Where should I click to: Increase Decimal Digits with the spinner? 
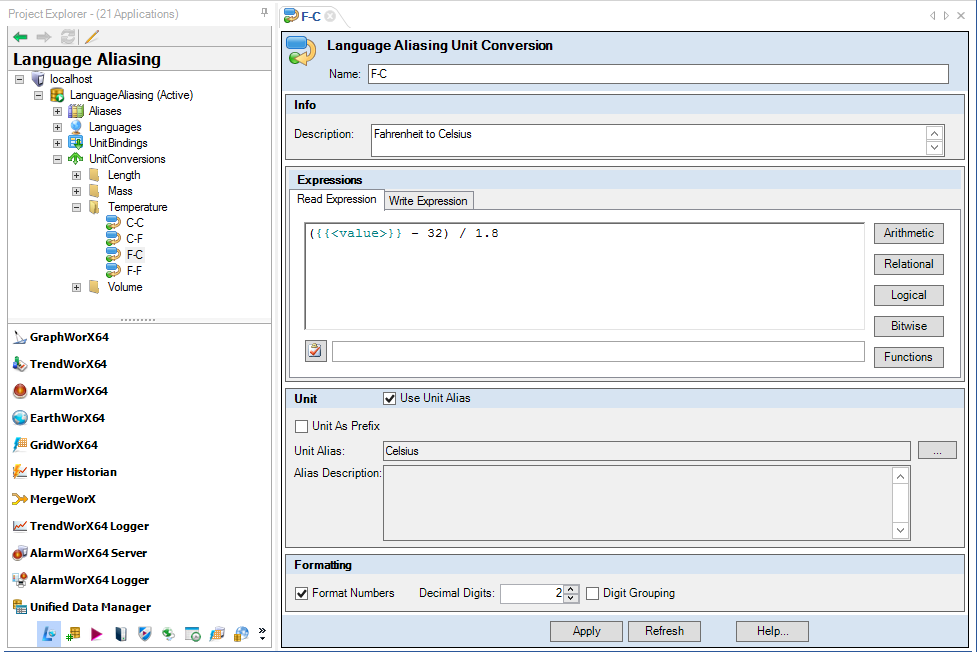pyautogui.click(x=569, y=588)
